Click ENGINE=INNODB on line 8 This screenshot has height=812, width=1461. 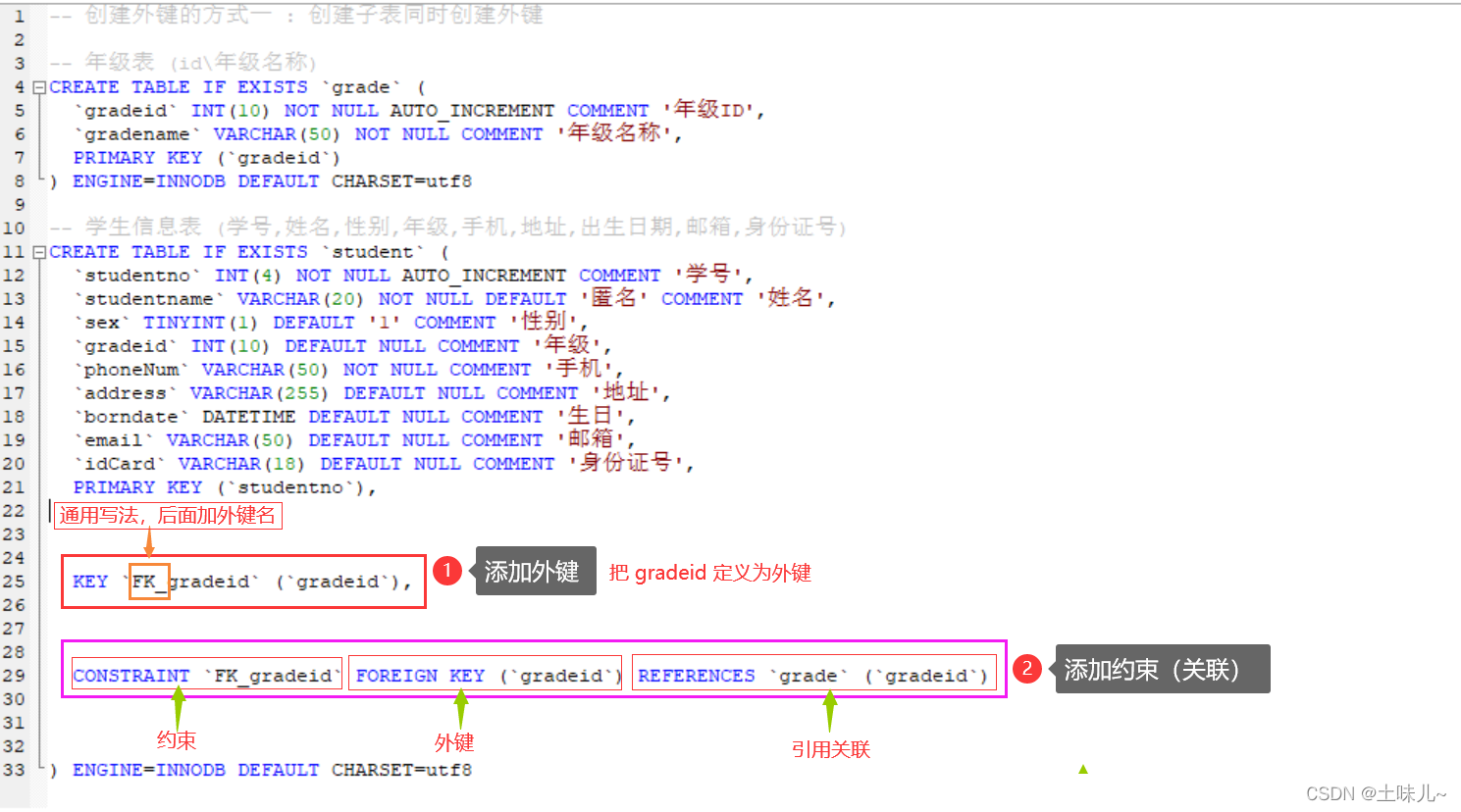[149, 181]
